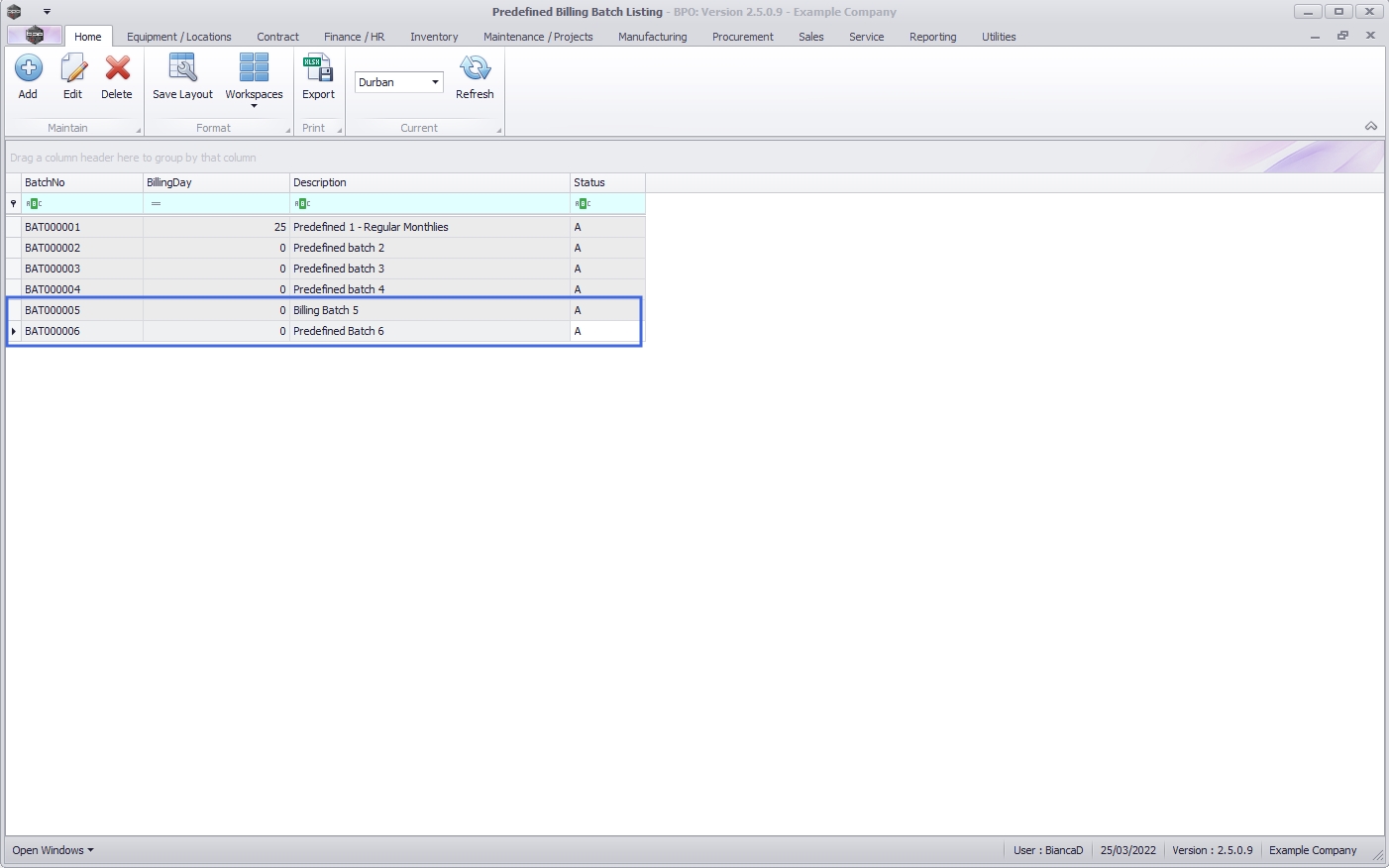Select batch BAT000004
1389x868 pixels.
tap(53, 289)
